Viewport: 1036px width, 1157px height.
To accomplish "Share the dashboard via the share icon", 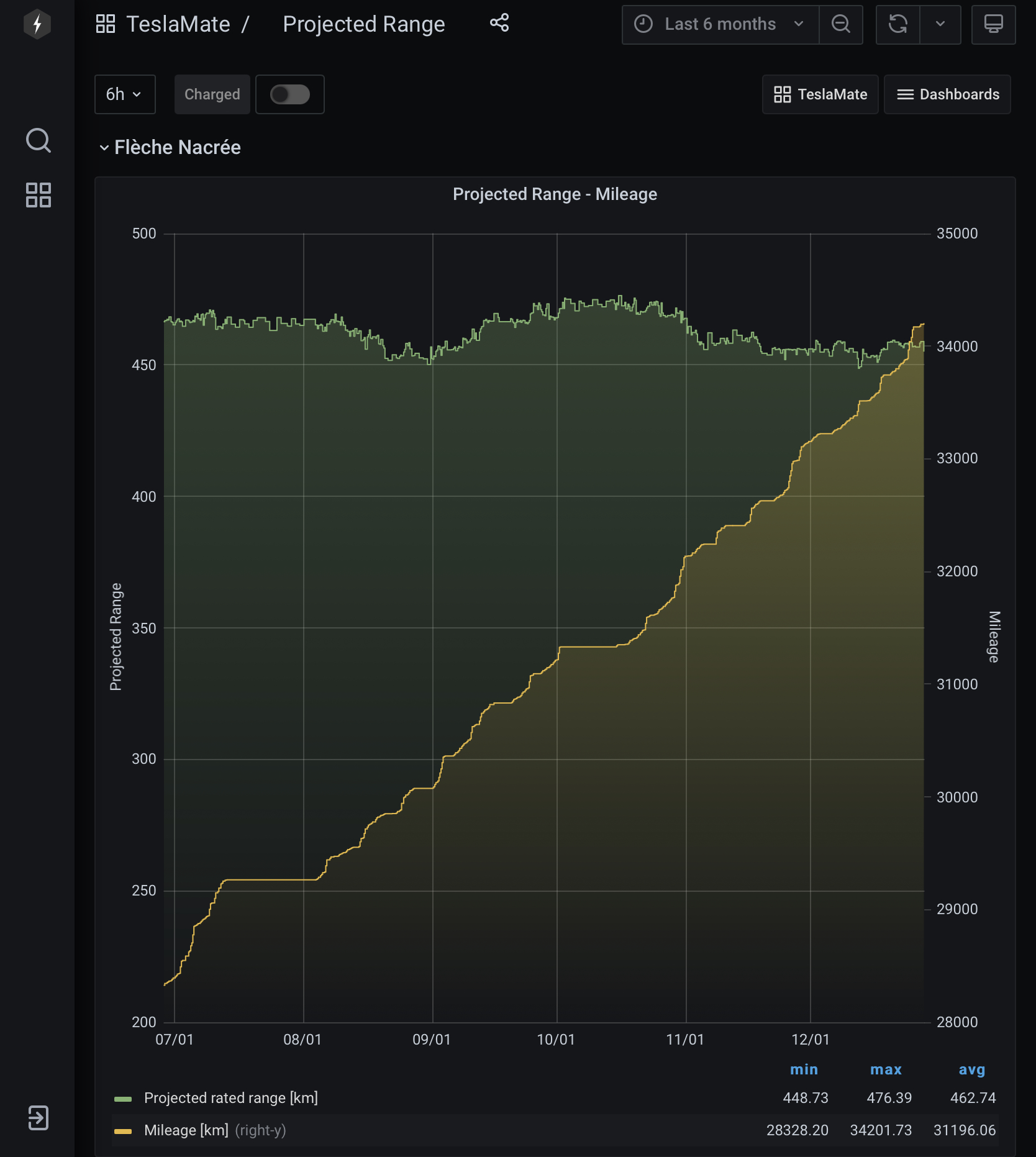I will tap(499, 24).
